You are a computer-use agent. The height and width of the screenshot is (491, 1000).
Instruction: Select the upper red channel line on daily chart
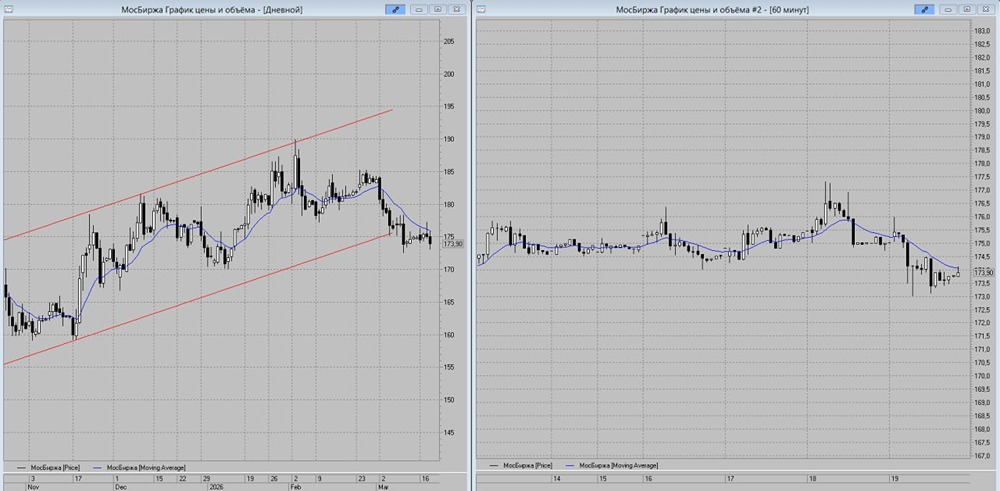[x=198, y=175]
